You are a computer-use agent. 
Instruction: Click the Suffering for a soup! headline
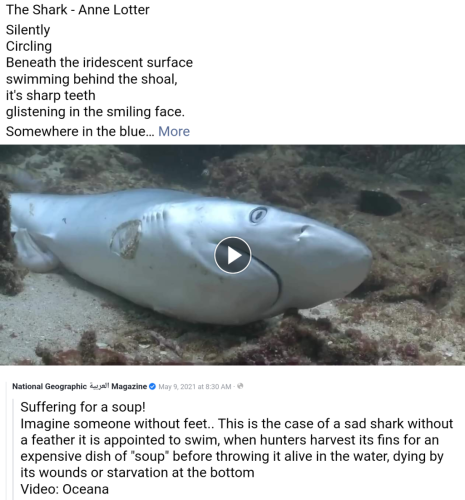83,407
